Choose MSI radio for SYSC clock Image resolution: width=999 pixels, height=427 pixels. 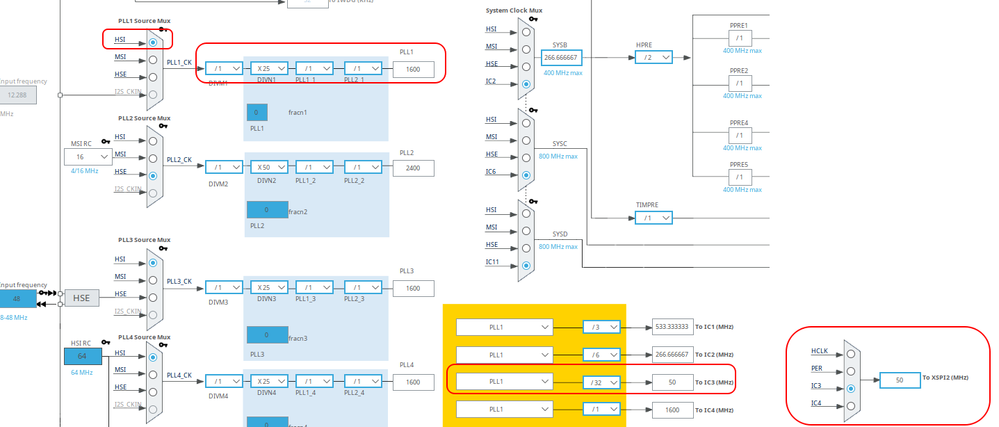coord(526,140)
